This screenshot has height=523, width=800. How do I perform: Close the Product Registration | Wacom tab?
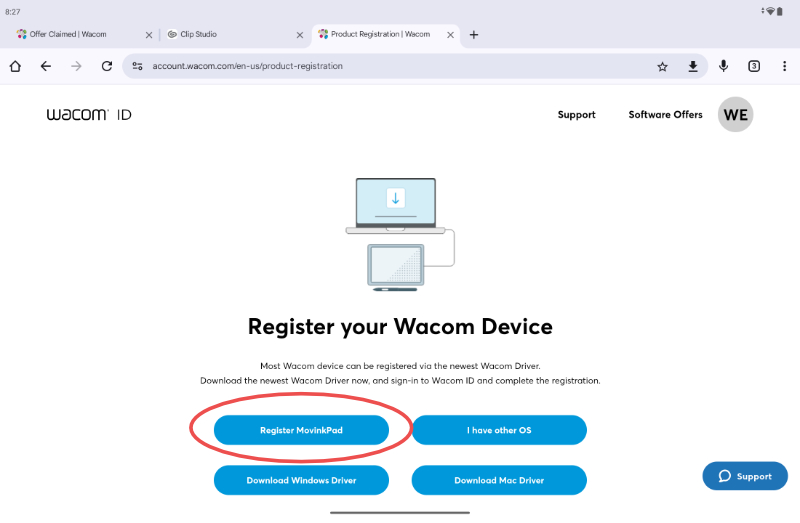tap(451, 35)
